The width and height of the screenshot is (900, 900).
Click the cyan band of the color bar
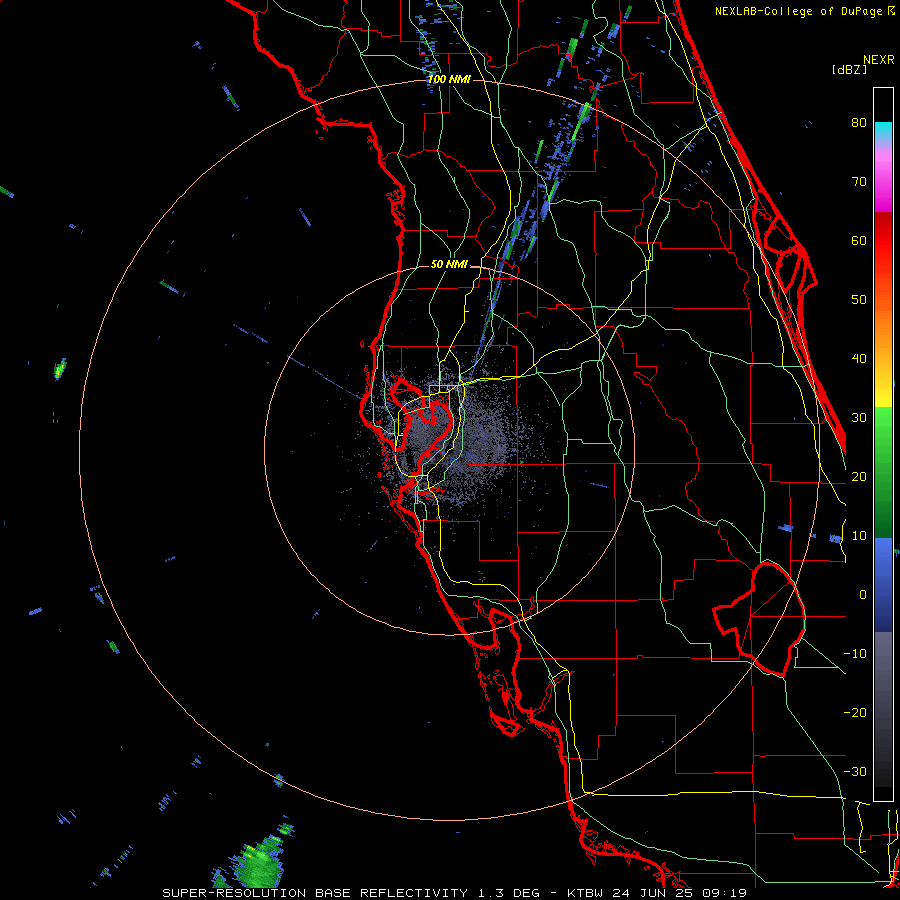[x=883, y=130]
